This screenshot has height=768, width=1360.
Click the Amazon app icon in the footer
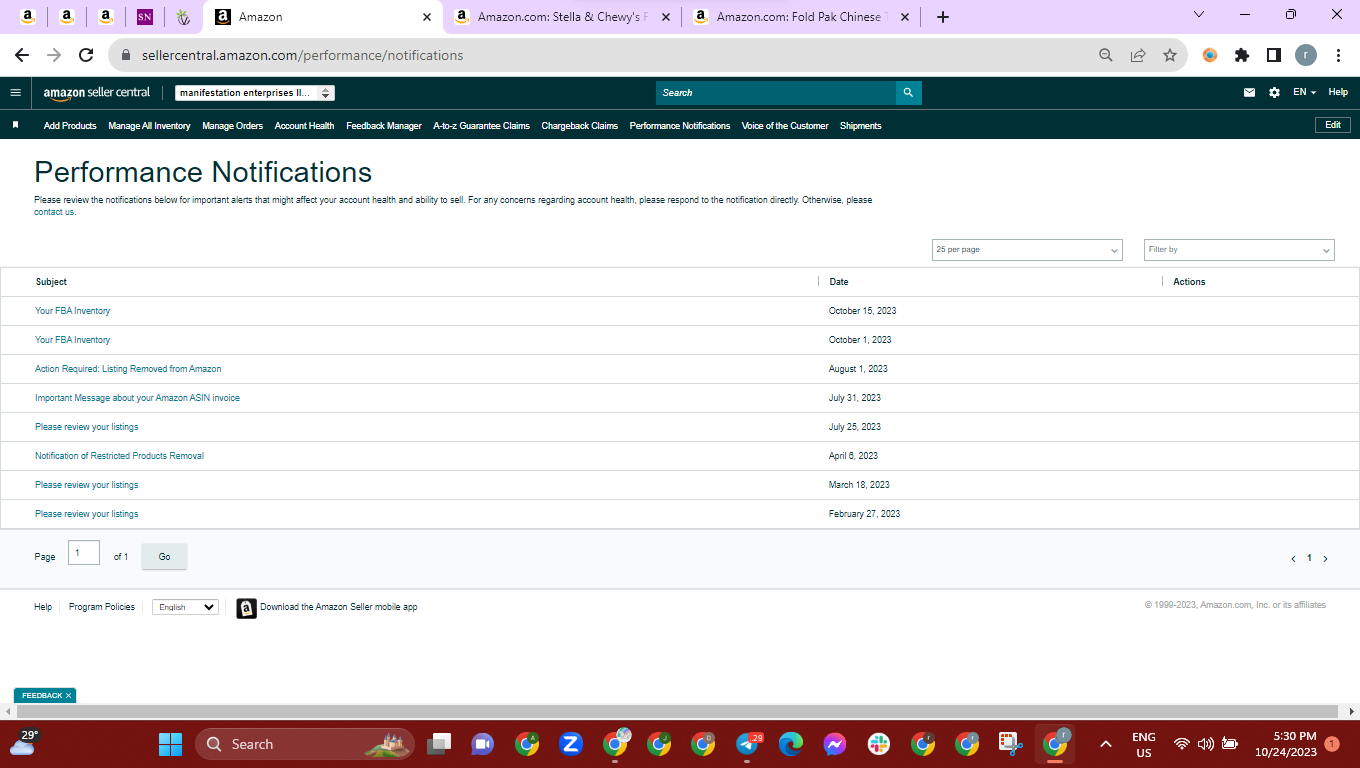pyautogui.click(x=246, y=608)
